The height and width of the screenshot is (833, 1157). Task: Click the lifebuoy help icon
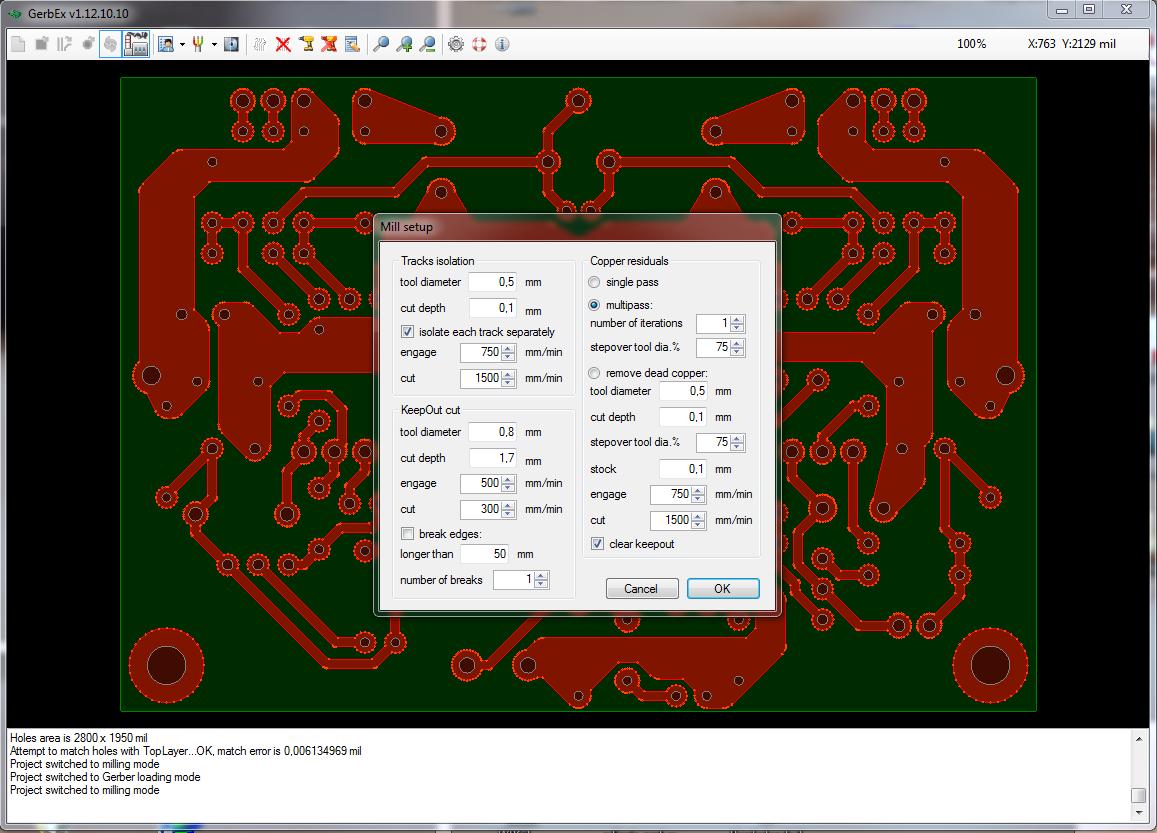point(479,44)
